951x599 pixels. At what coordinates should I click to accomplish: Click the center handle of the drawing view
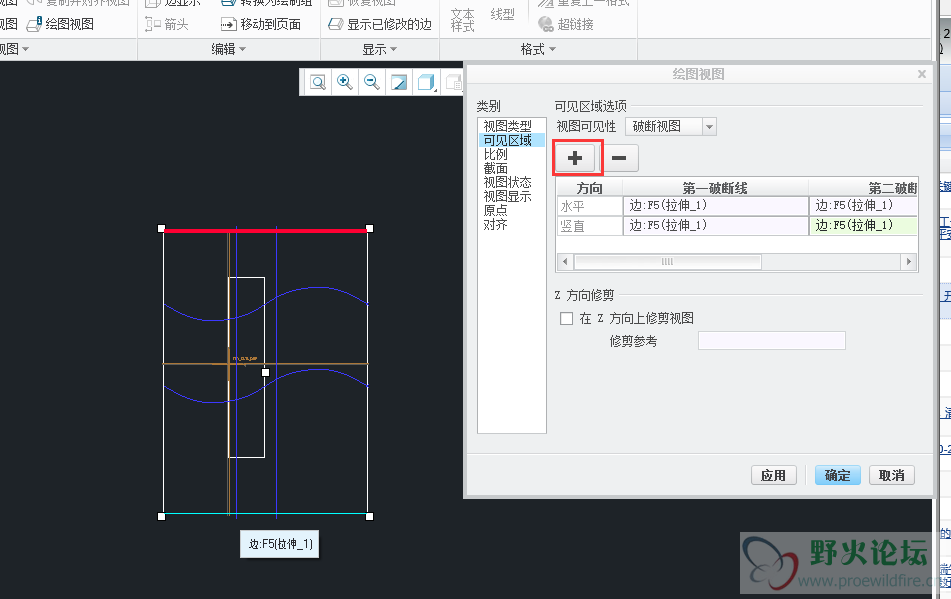click(x=265, y=372)
